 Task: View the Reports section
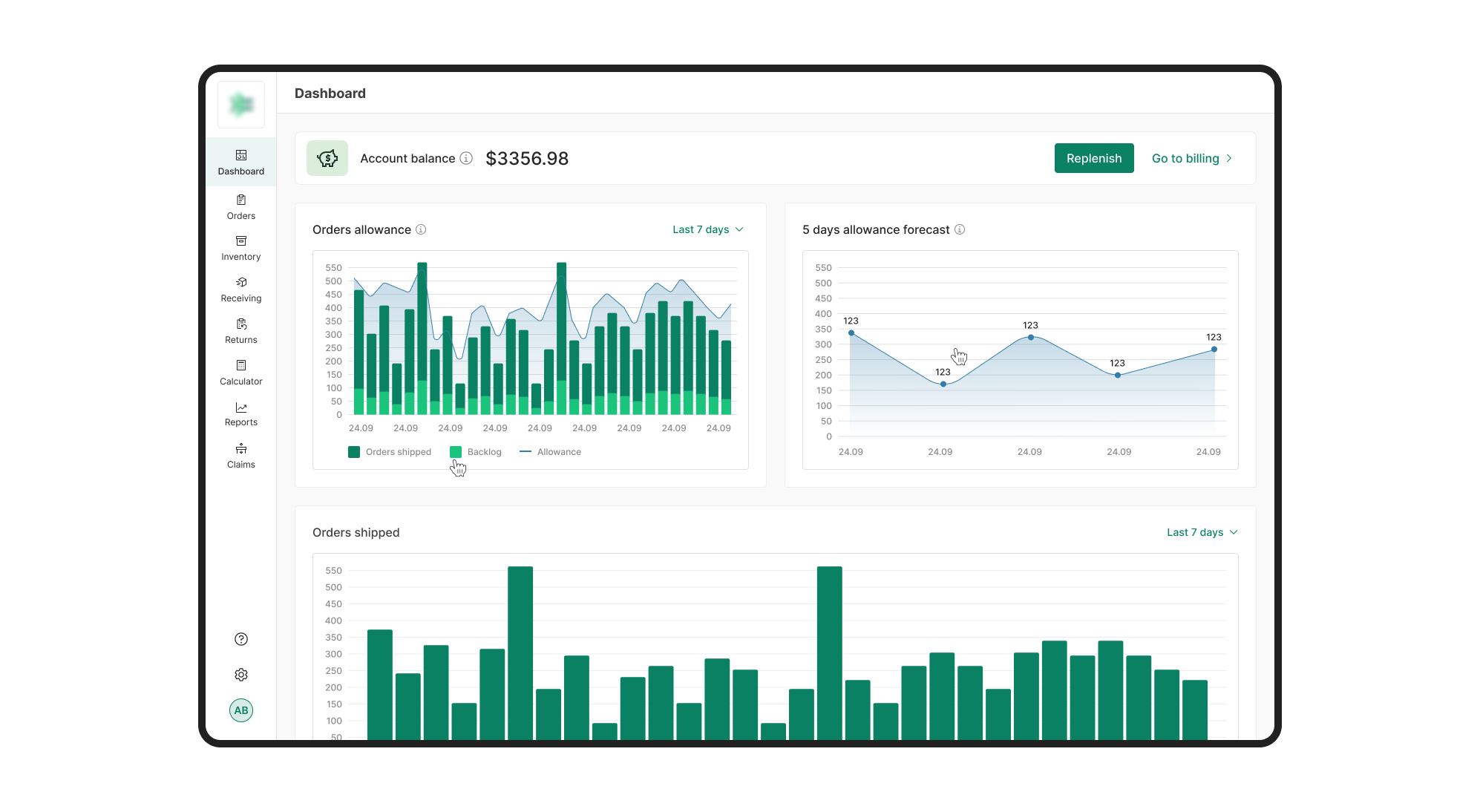coord(240,414)
